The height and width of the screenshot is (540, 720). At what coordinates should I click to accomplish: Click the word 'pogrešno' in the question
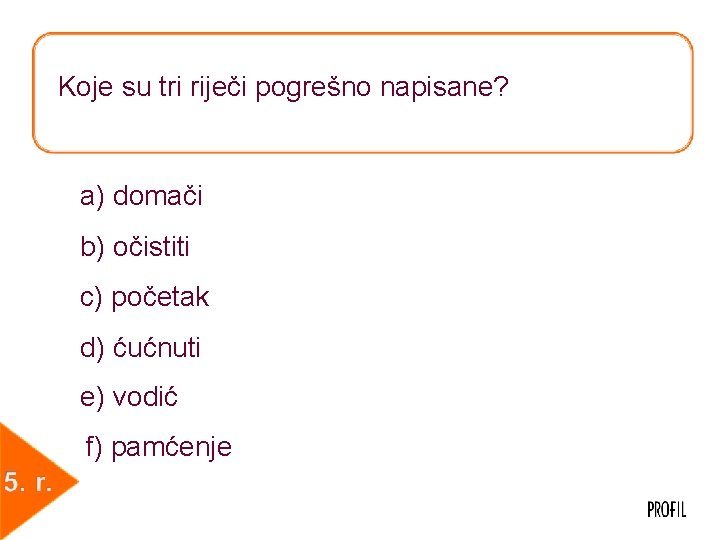(x=315, y=88)
